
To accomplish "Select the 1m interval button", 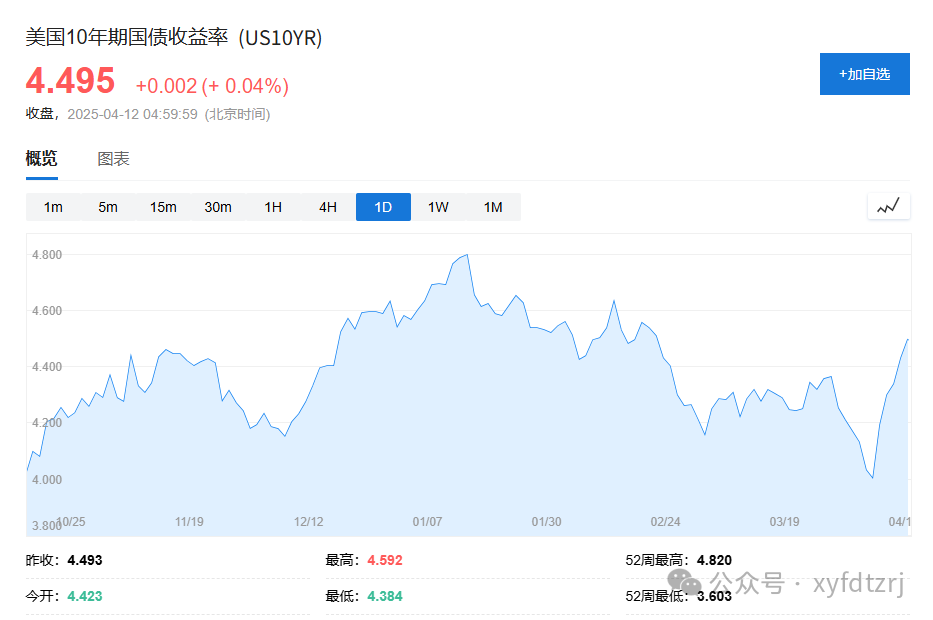I will pos(52,206).
